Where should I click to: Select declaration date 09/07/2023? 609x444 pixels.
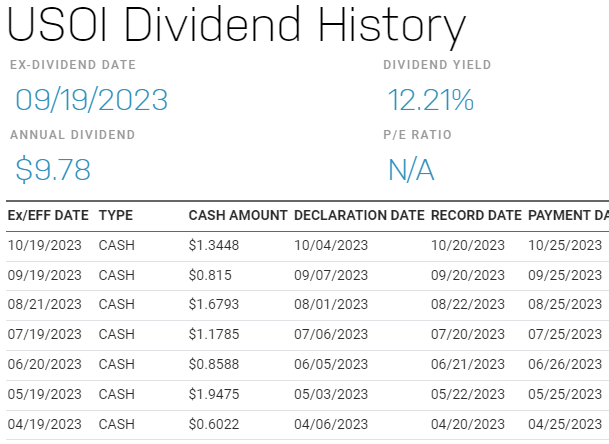point(331,275)
